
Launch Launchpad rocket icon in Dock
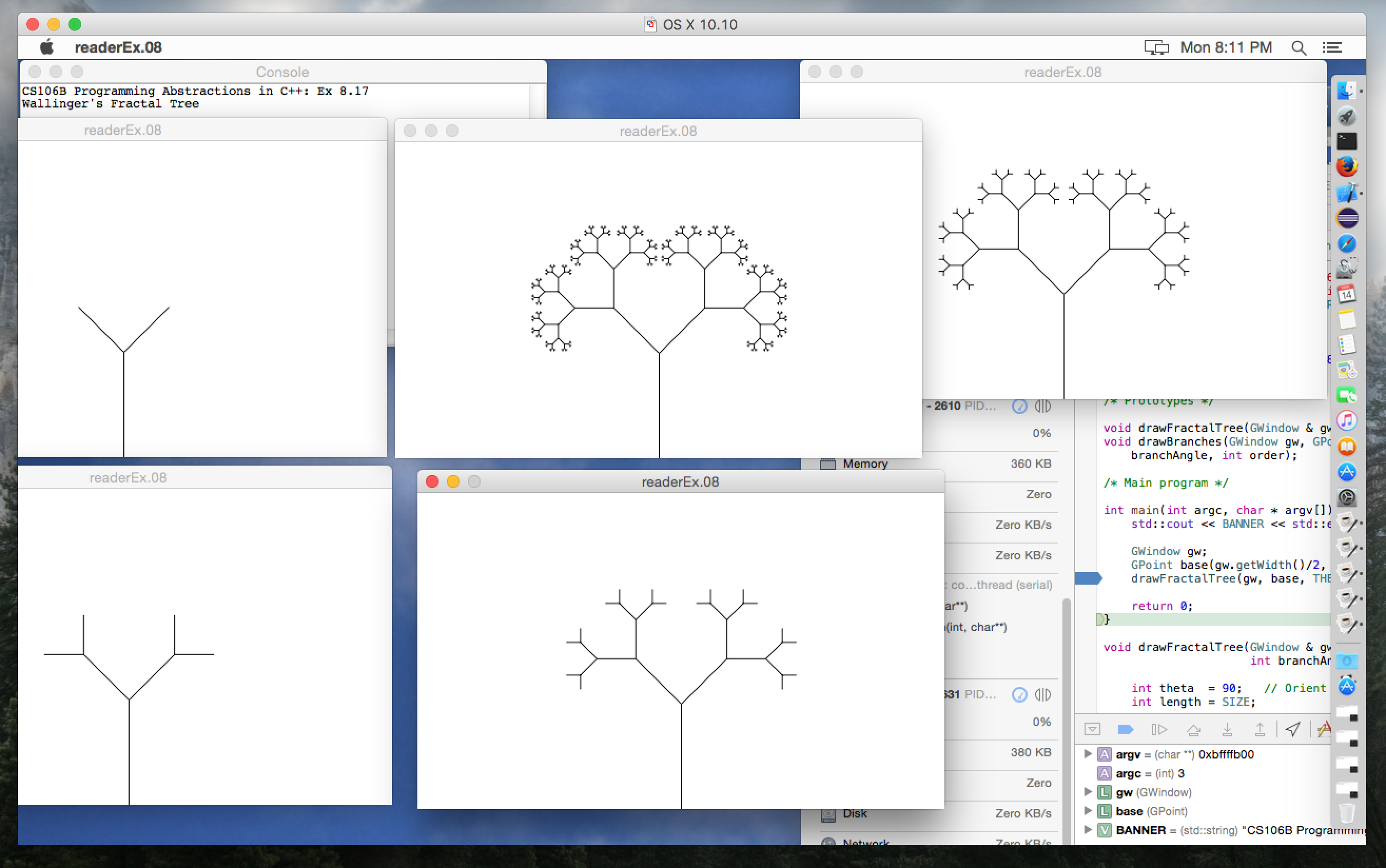coord(1347,116)
